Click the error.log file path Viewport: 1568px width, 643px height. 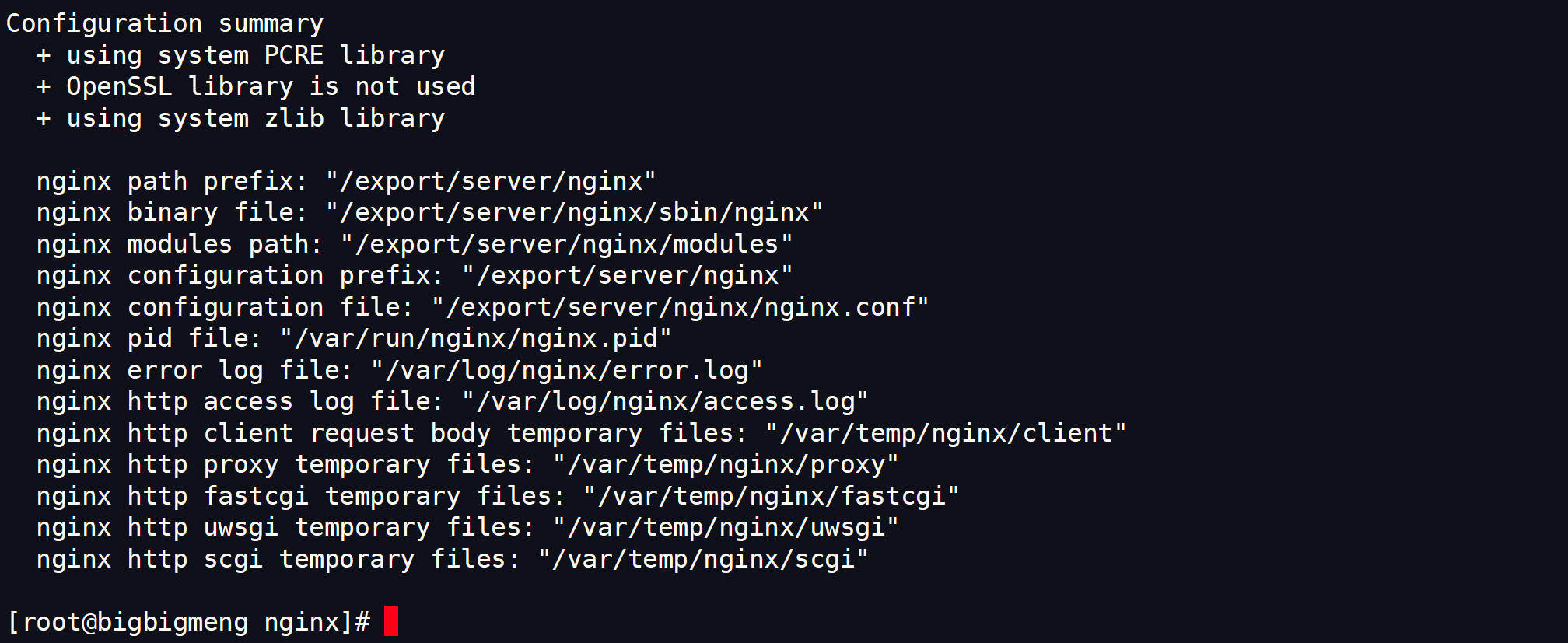(x=566, y=370)
